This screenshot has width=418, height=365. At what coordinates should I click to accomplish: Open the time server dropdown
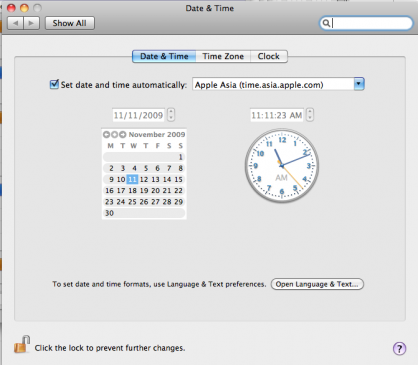(359, 84)
